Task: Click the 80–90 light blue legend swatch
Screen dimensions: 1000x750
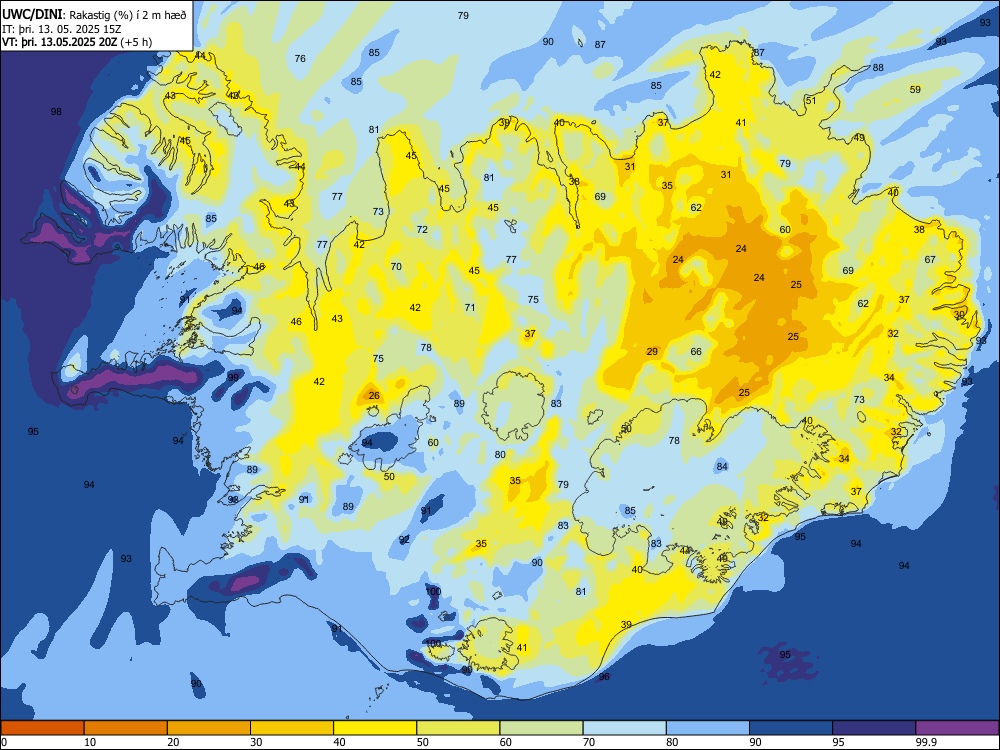Action: coord(707,728)
